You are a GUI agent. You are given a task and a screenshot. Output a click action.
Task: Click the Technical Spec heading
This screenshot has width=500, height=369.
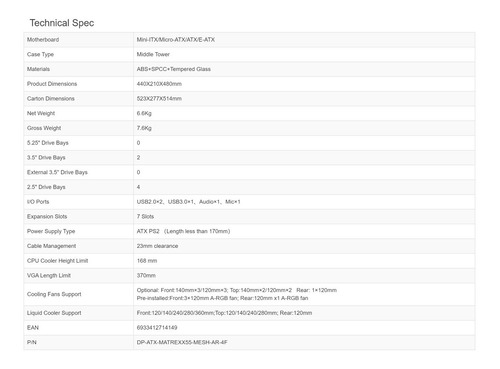point(62,23)
